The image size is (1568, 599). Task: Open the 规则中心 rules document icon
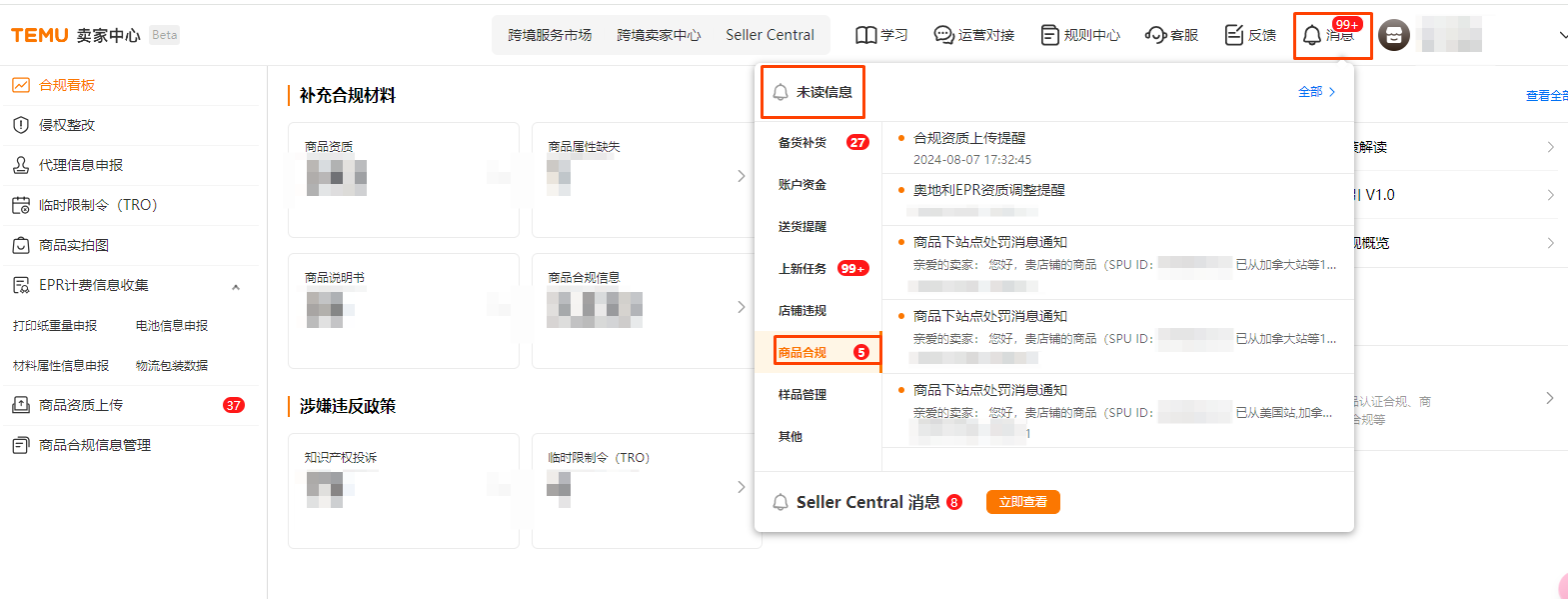tap(1048, 33)
